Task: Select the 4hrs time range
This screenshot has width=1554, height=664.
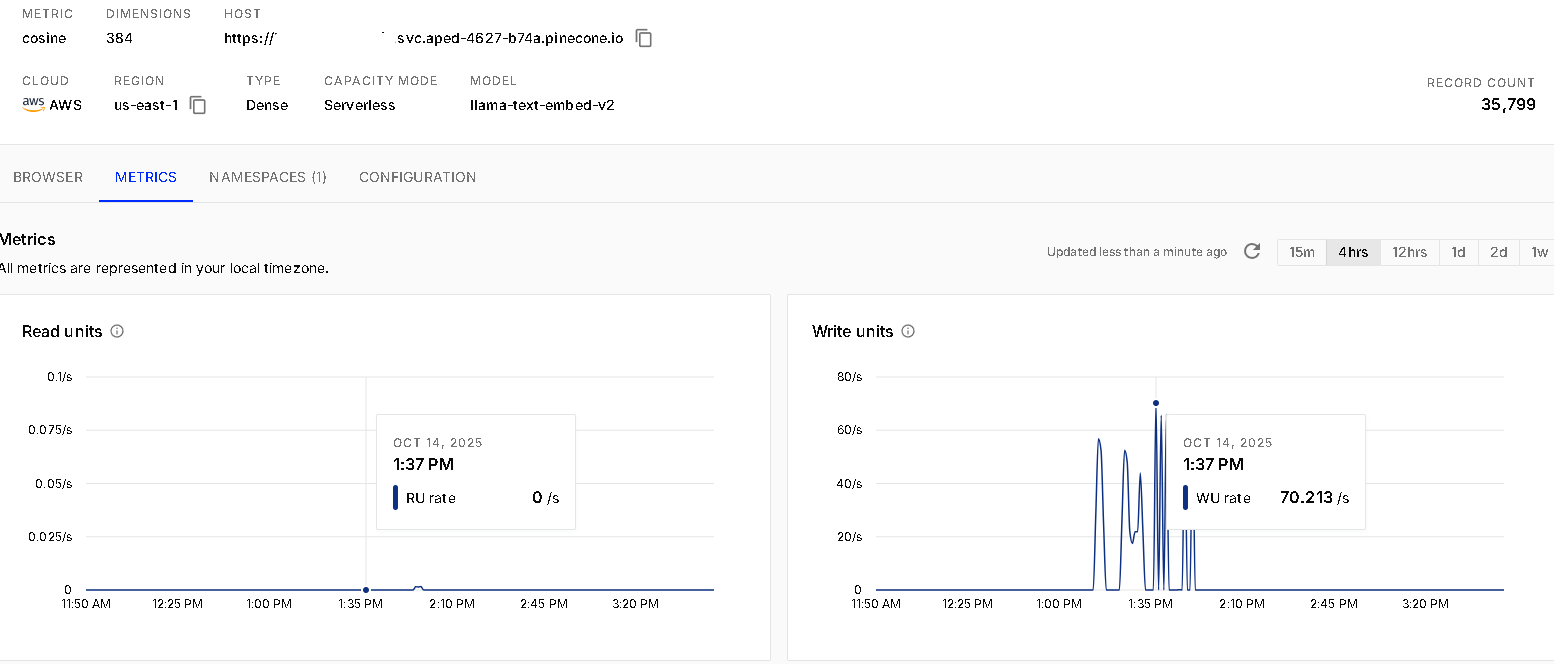Action: tap(1353, 252)
